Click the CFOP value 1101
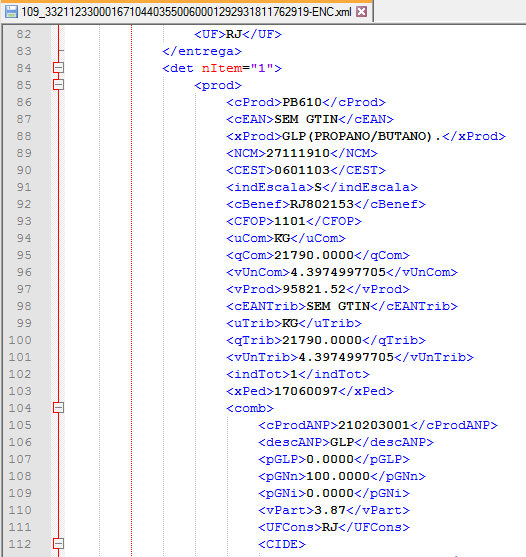The width and height of the screenshot is (526, 557). pos(290,221)
